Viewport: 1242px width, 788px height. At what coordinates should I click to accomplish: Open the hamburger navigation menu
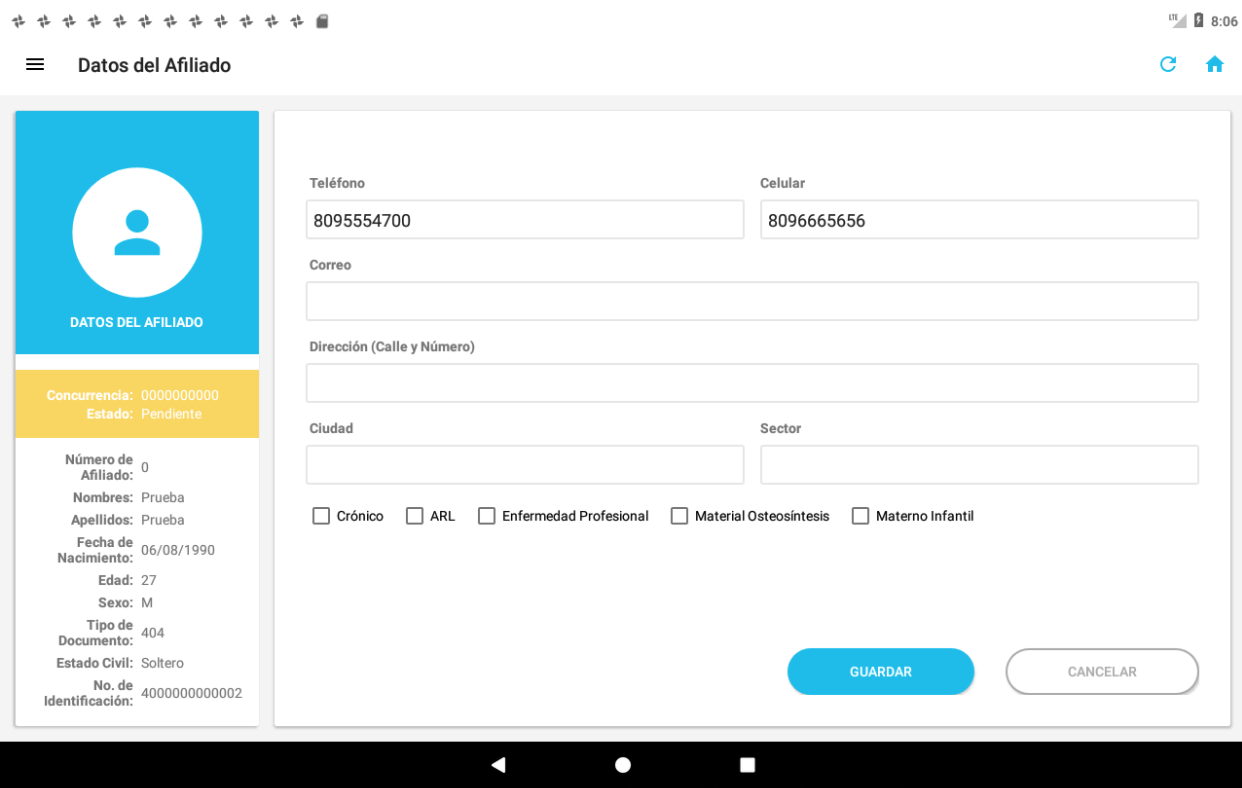coord(35,65)
